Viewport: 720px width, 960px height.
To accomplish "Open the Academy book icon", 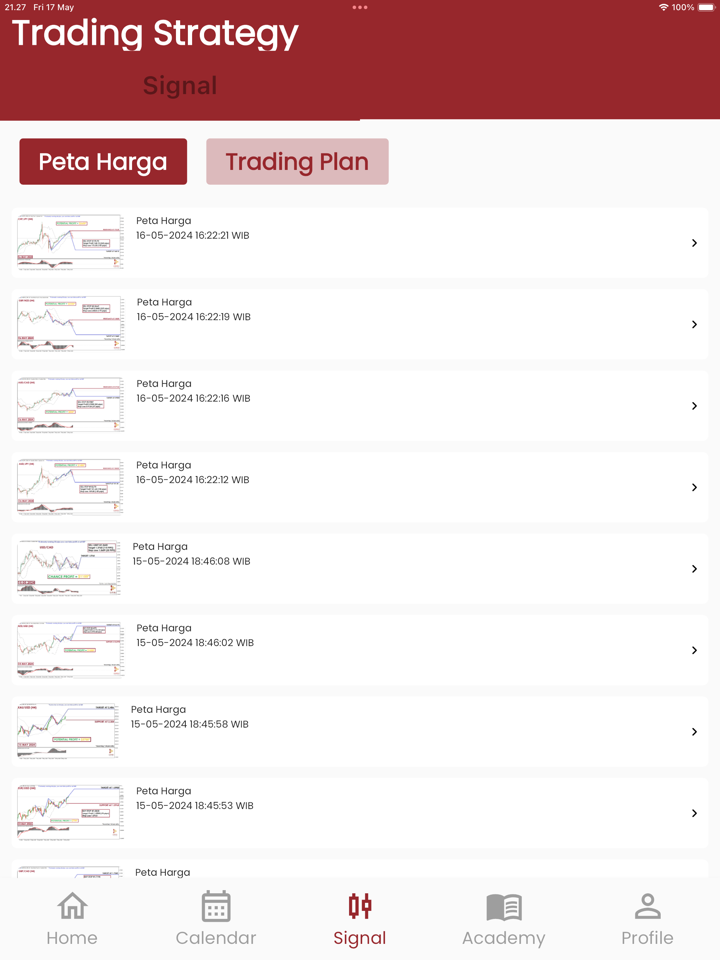I will [504, 907].
